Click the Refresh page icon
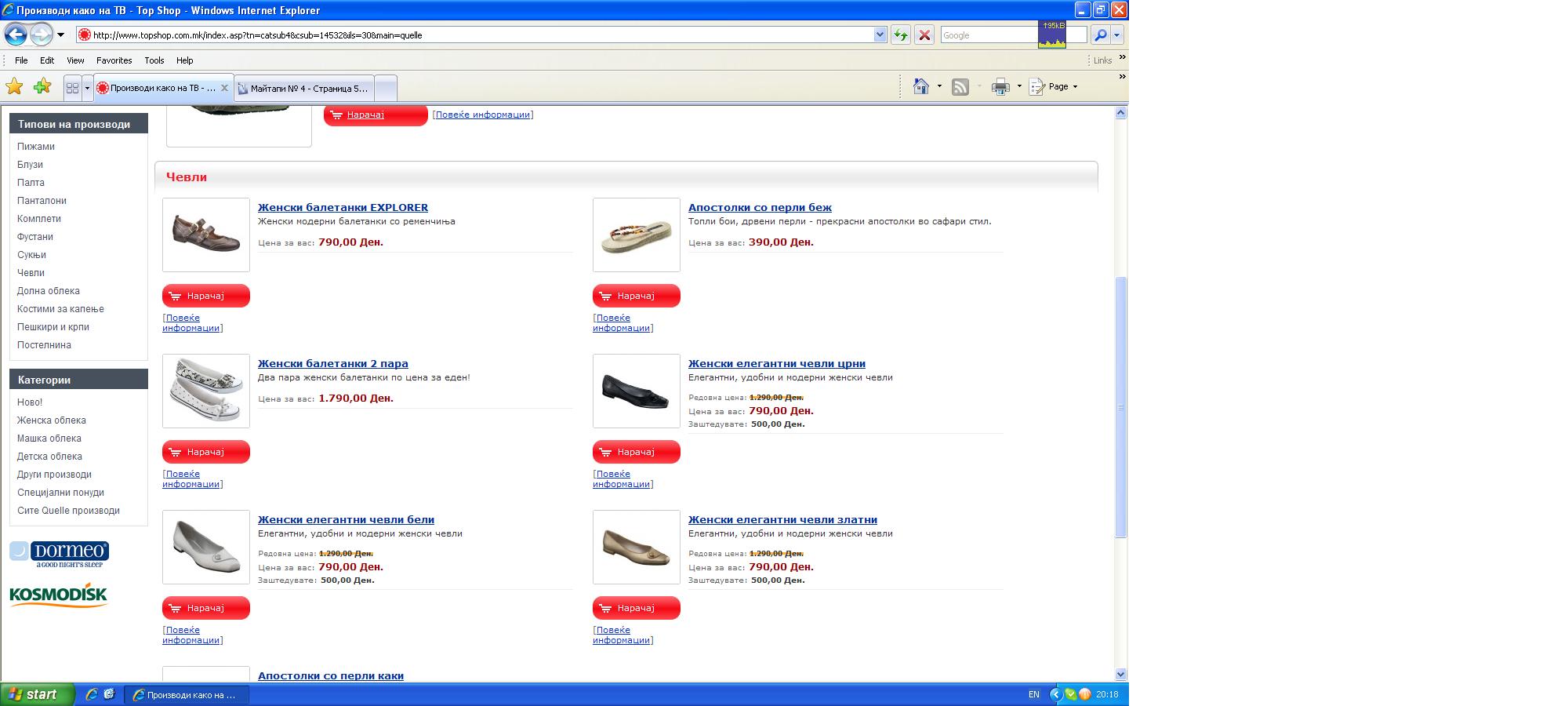The width and height of the screenshot is (1568, 706). pos(900,35)
